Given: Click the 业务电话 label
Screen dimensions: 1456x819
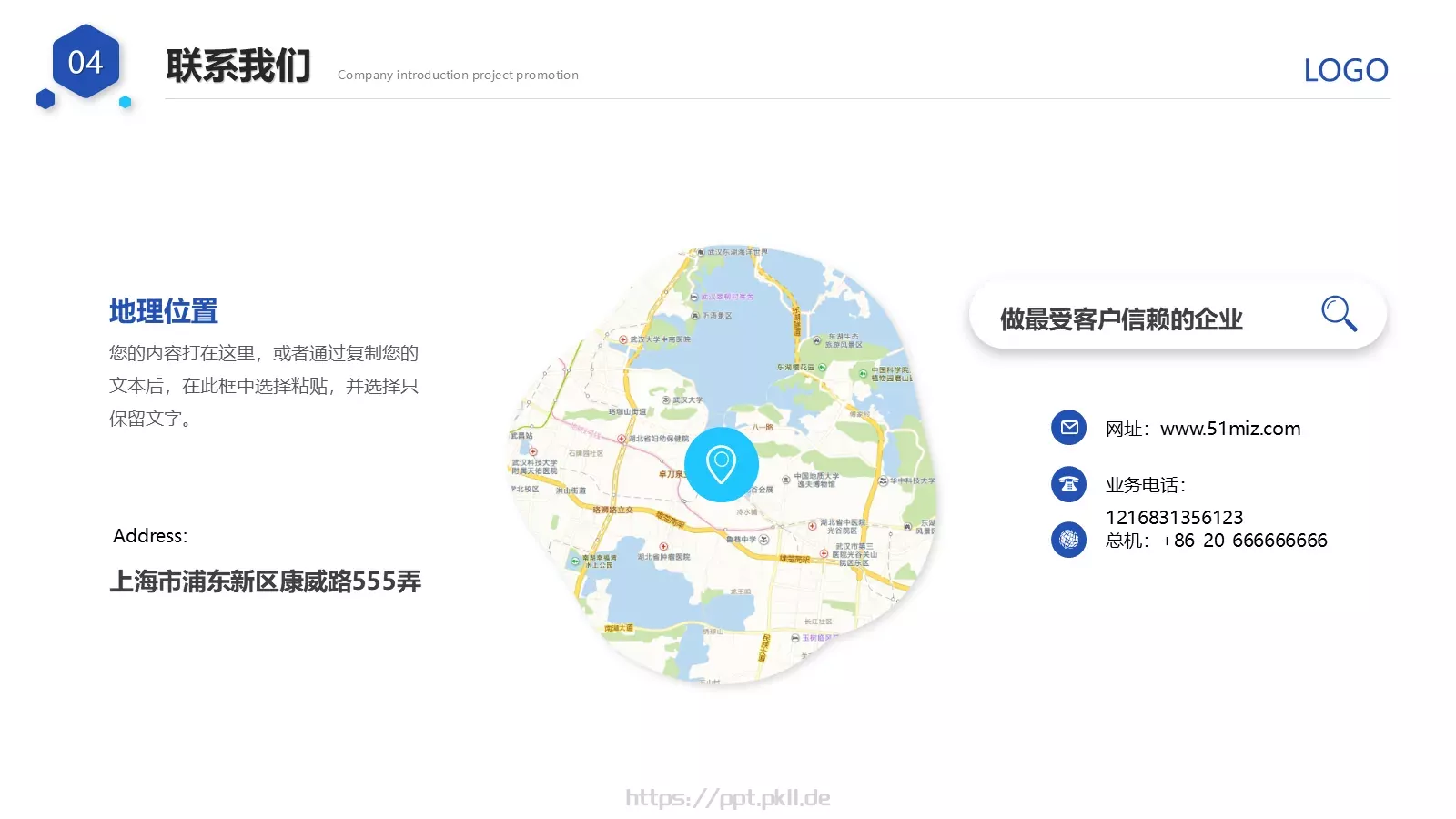Looking at the screenshot, I should (x=1146, y=485).
